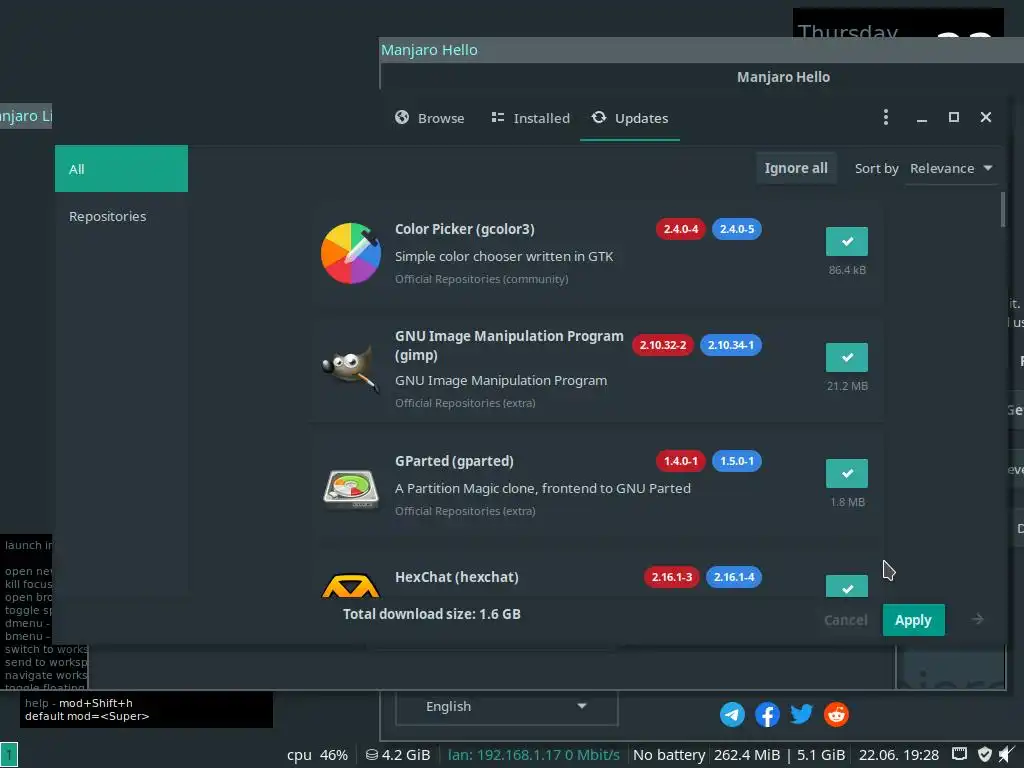Click the GNU Image Manipulation Program title
Screen dimensions: 1024x768
point(509,345)
